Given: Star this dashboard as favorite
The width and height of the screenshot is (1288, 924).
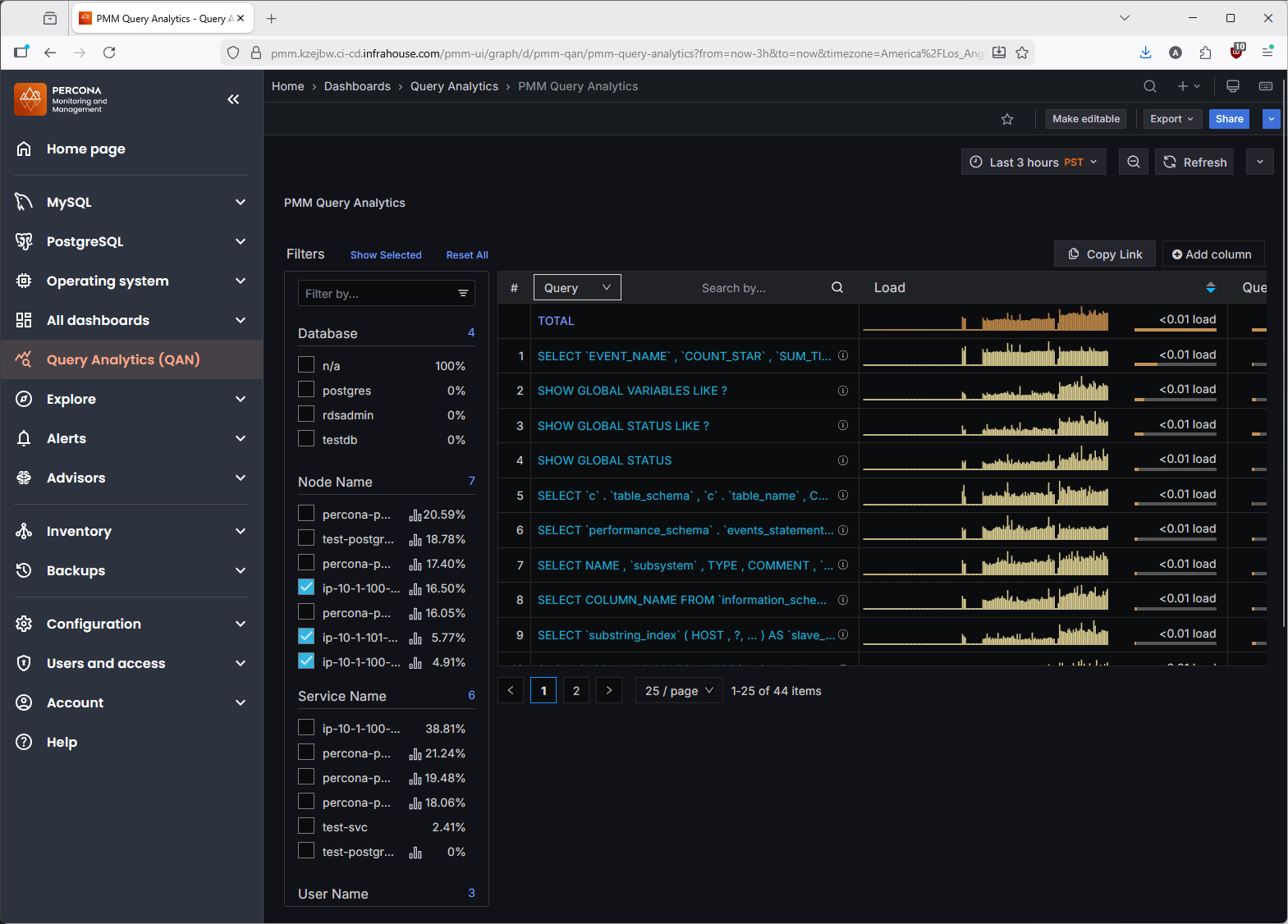Looking at the screenshot, I should tap(1007, 119).
